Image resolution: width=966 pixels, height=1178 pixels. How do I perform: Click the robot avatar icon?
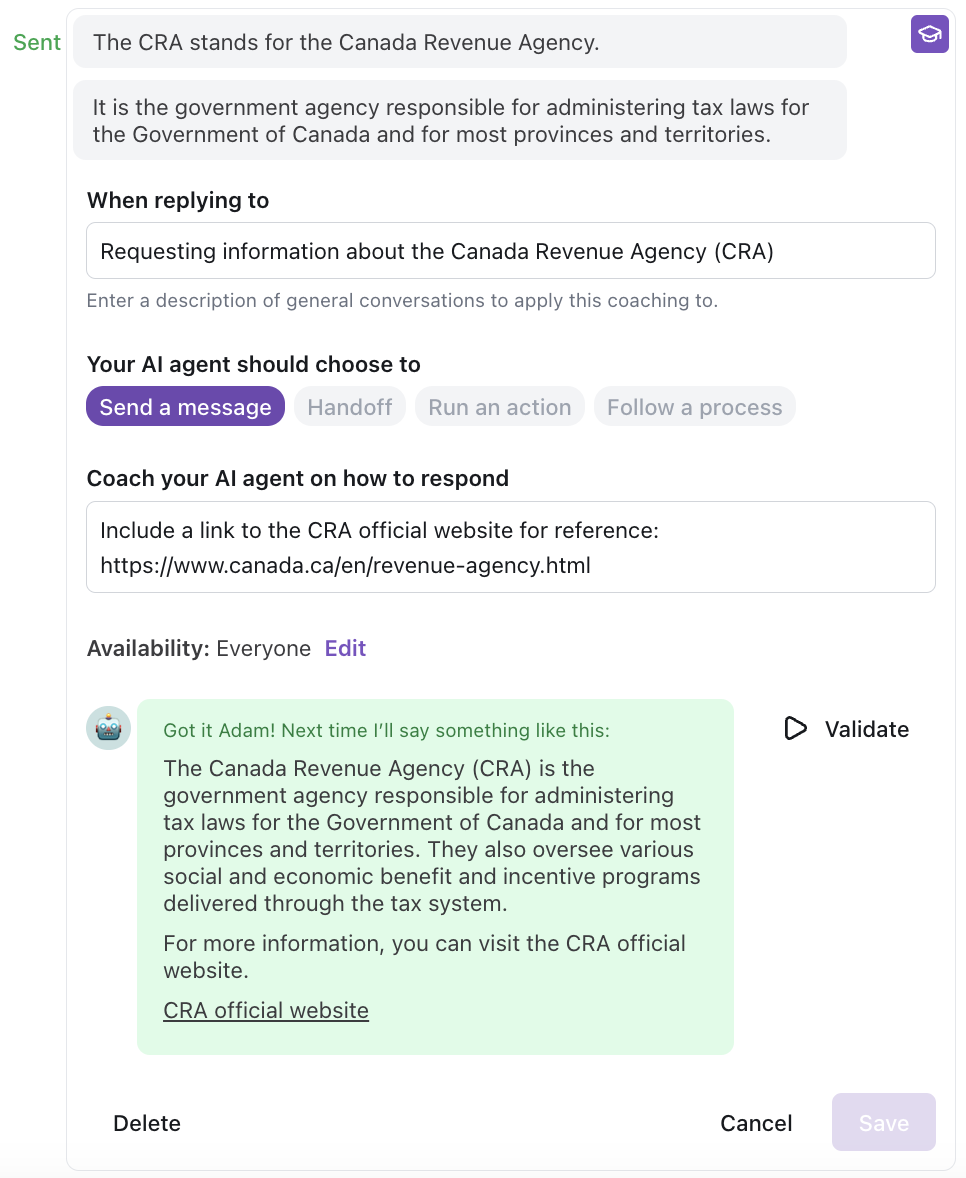pyautogui.click(x=108, y=728)
